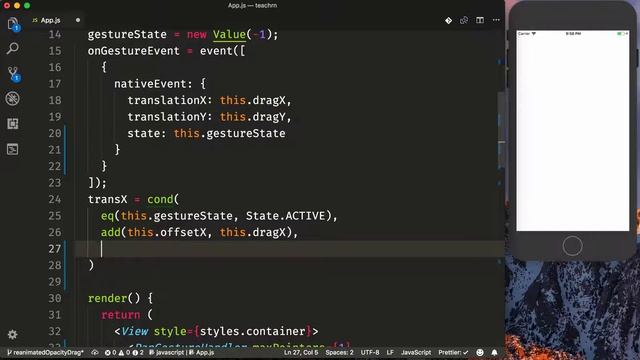The image size is (640, 360).
Task: Click the Prettier status item
Action: click(453, 352)
